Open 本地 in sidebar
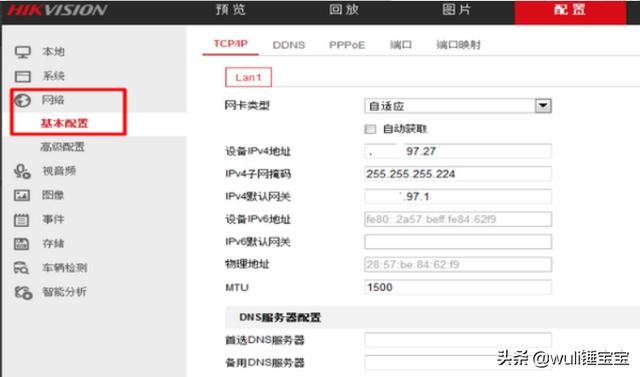The height and width of the screenshot is (377, 640). coord(53,52)
